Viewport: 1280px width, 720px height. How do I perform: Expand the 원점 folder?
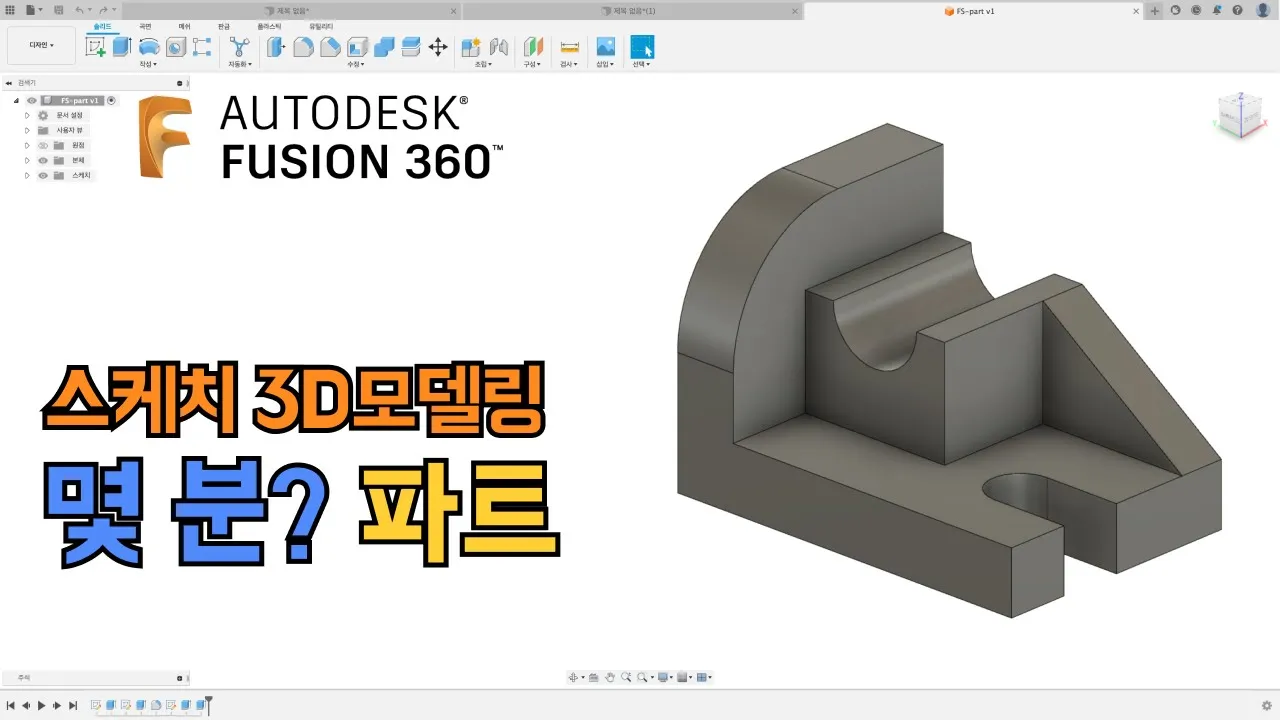[28, 145]
